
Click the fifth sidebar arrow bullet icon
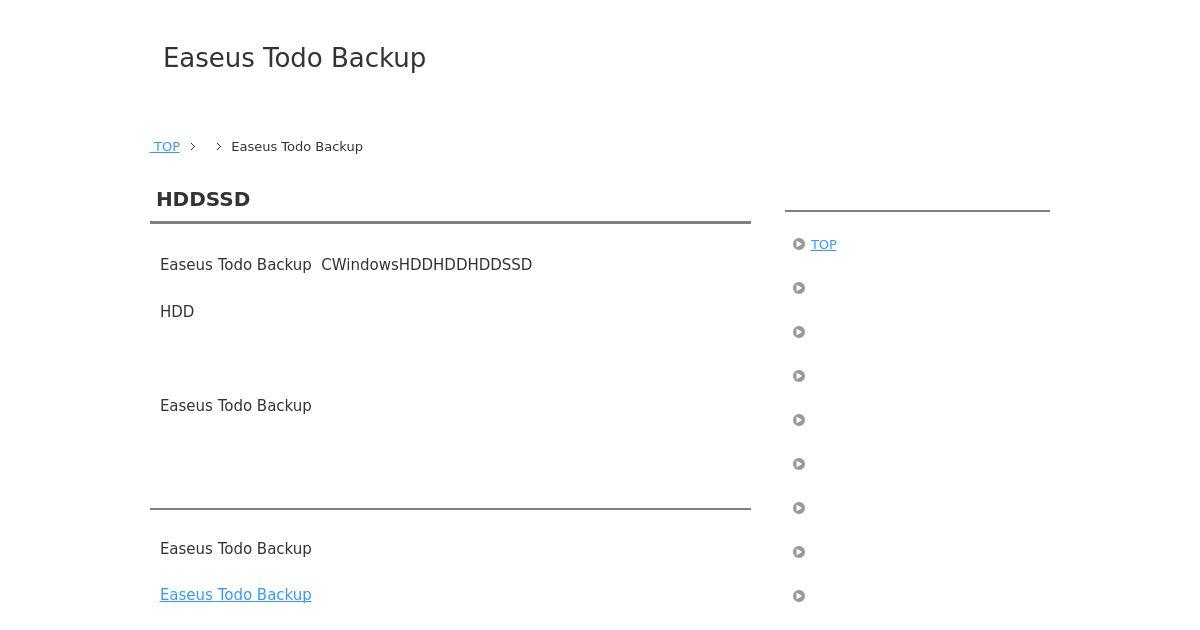point(799,420)
